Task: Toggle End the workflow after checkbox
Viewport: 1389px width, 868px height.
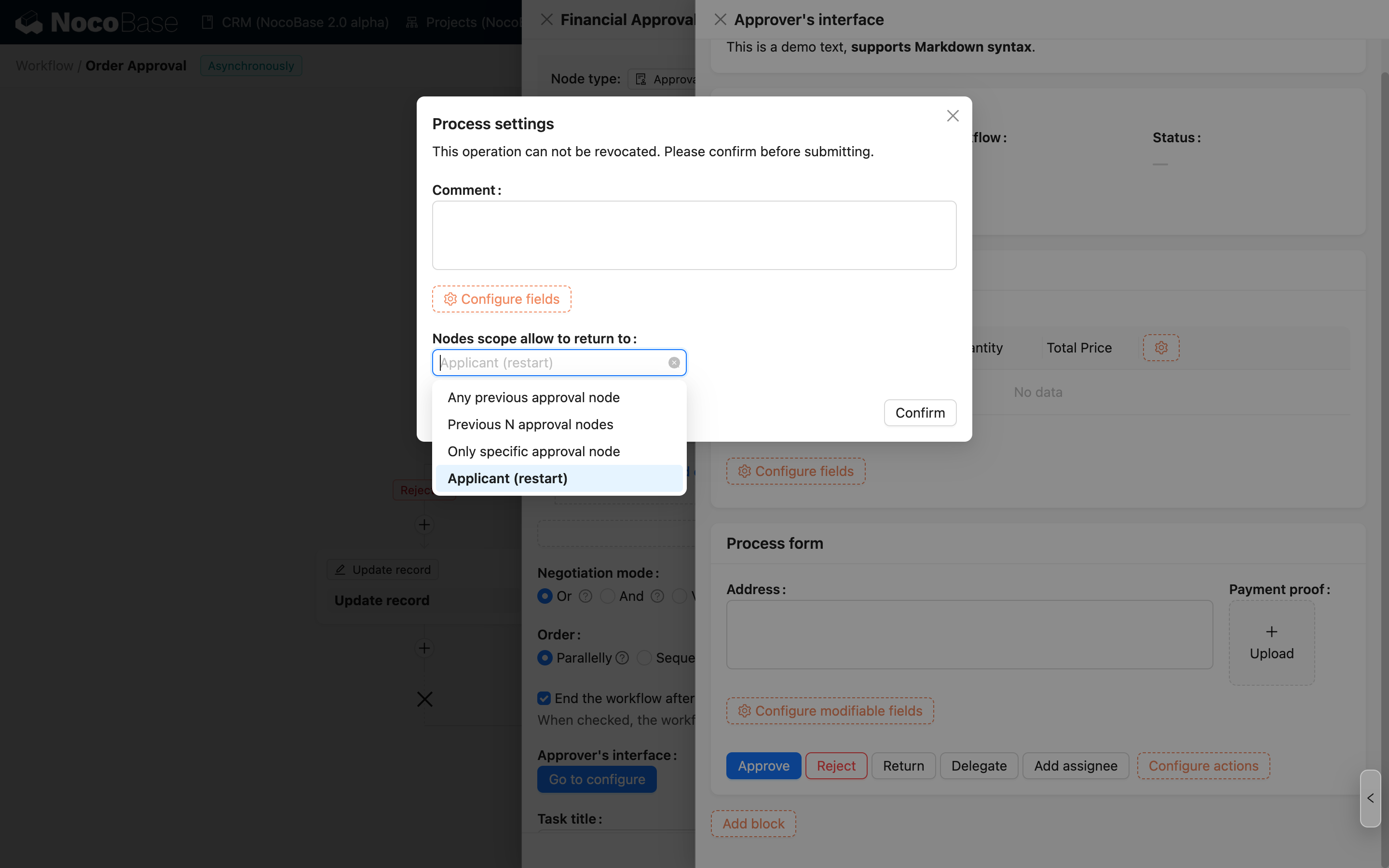Action: click(x=544, y=698)
